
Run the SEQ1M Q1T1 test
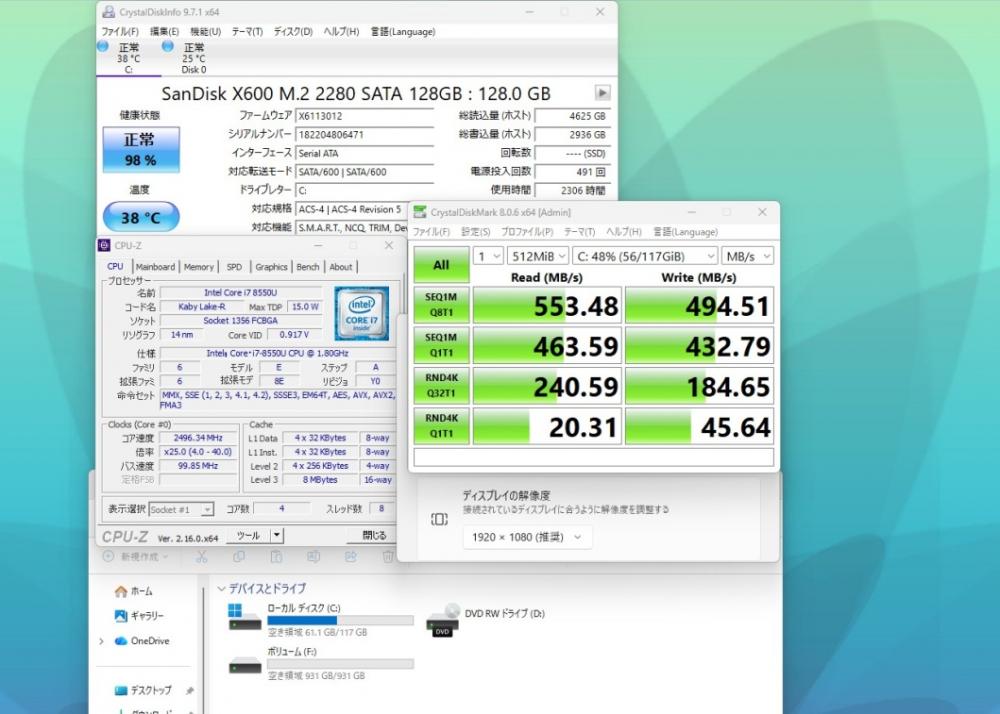tap(441, 345)
